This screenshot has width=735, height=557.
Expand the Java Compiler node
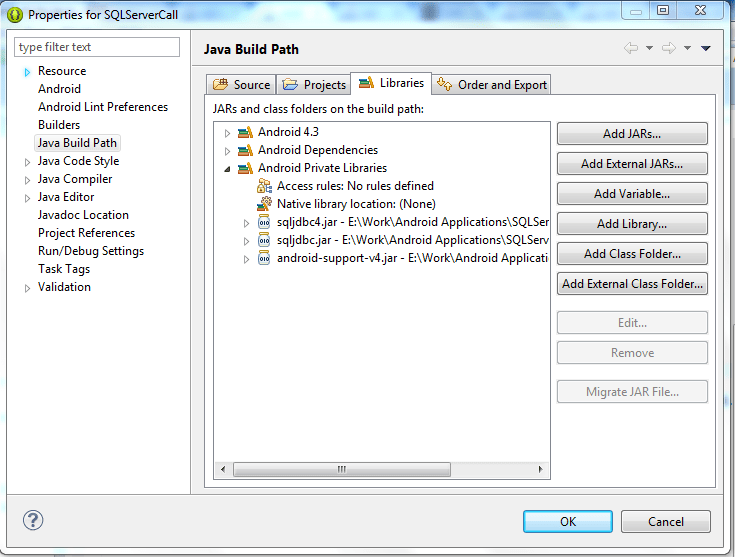click(x=27, y=180)
